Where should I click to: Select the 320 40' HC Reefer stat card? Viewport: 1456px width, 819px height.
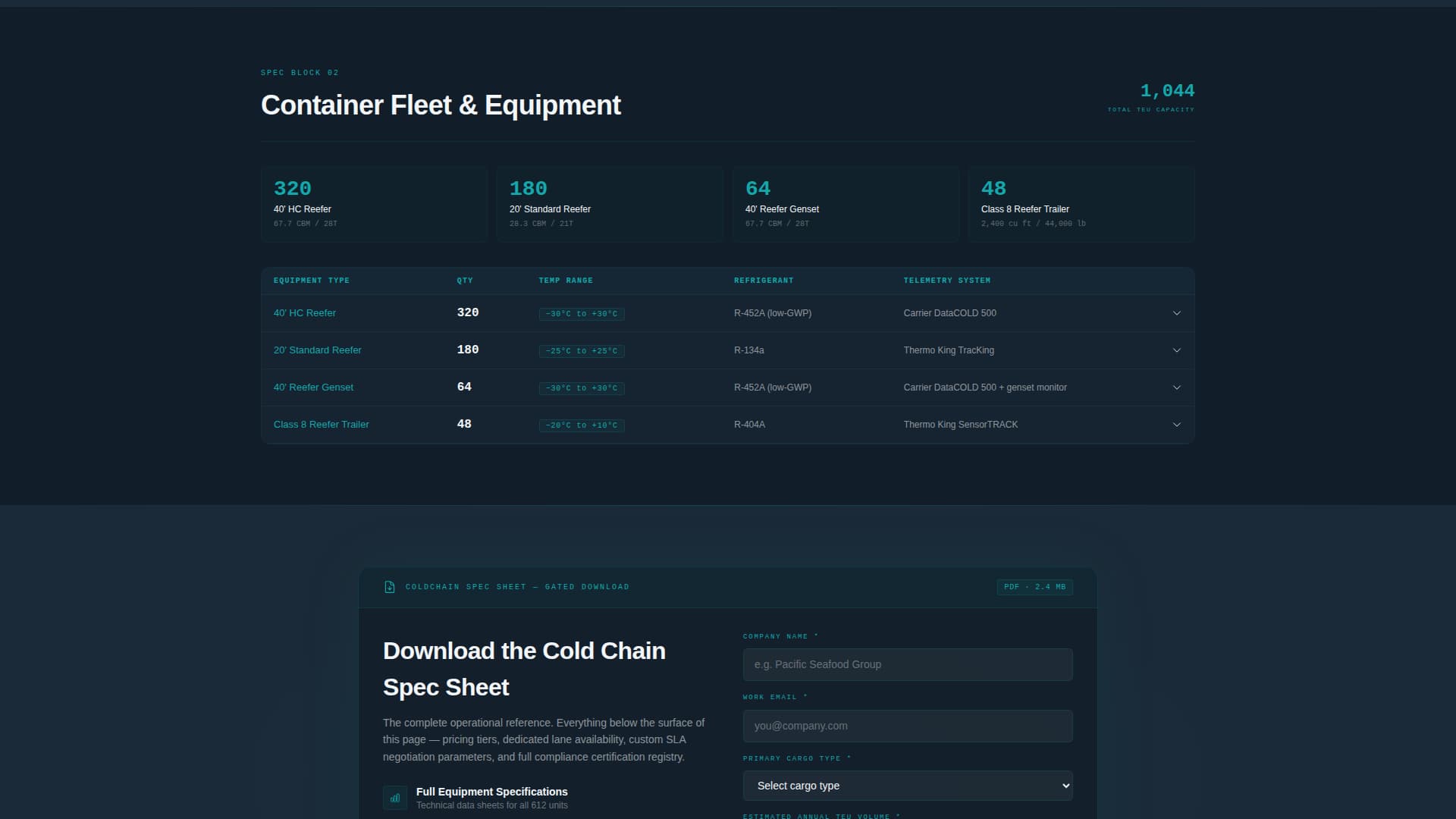click(374, 204)
